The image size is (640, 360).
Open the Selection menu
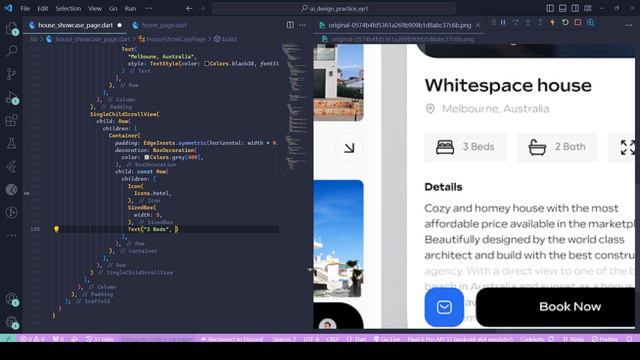pos(68,8)
